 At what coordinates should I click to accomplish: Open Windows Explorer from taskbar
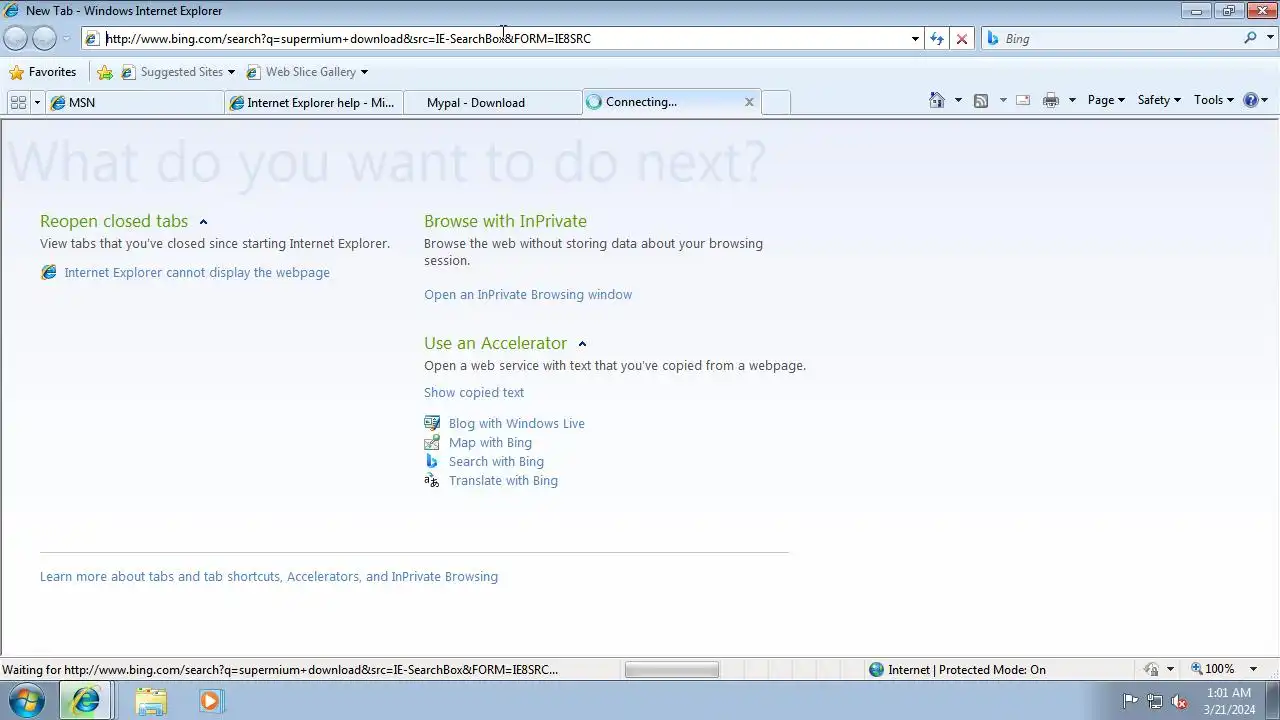pyautogui.click(x=151, y=701)
